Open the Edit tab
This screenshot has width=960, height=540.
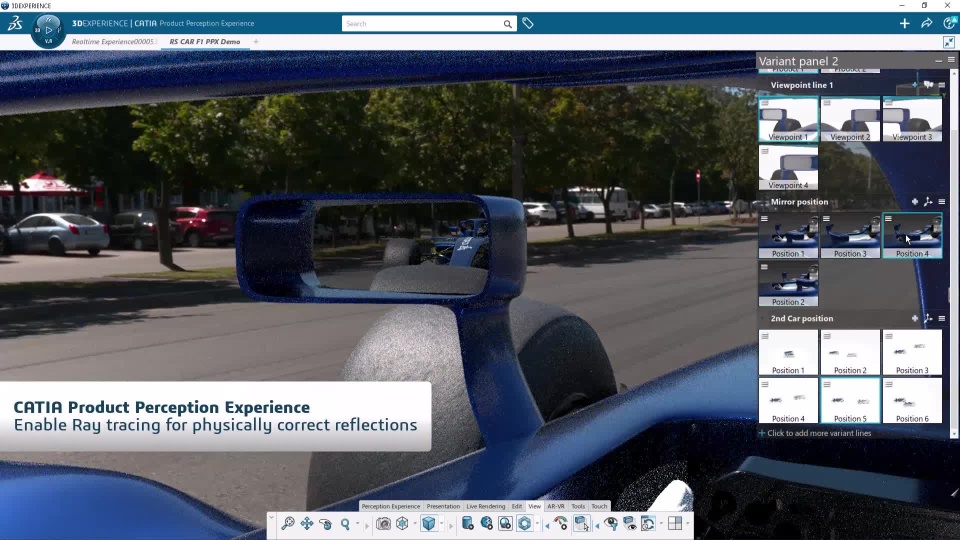click(517, 506)
